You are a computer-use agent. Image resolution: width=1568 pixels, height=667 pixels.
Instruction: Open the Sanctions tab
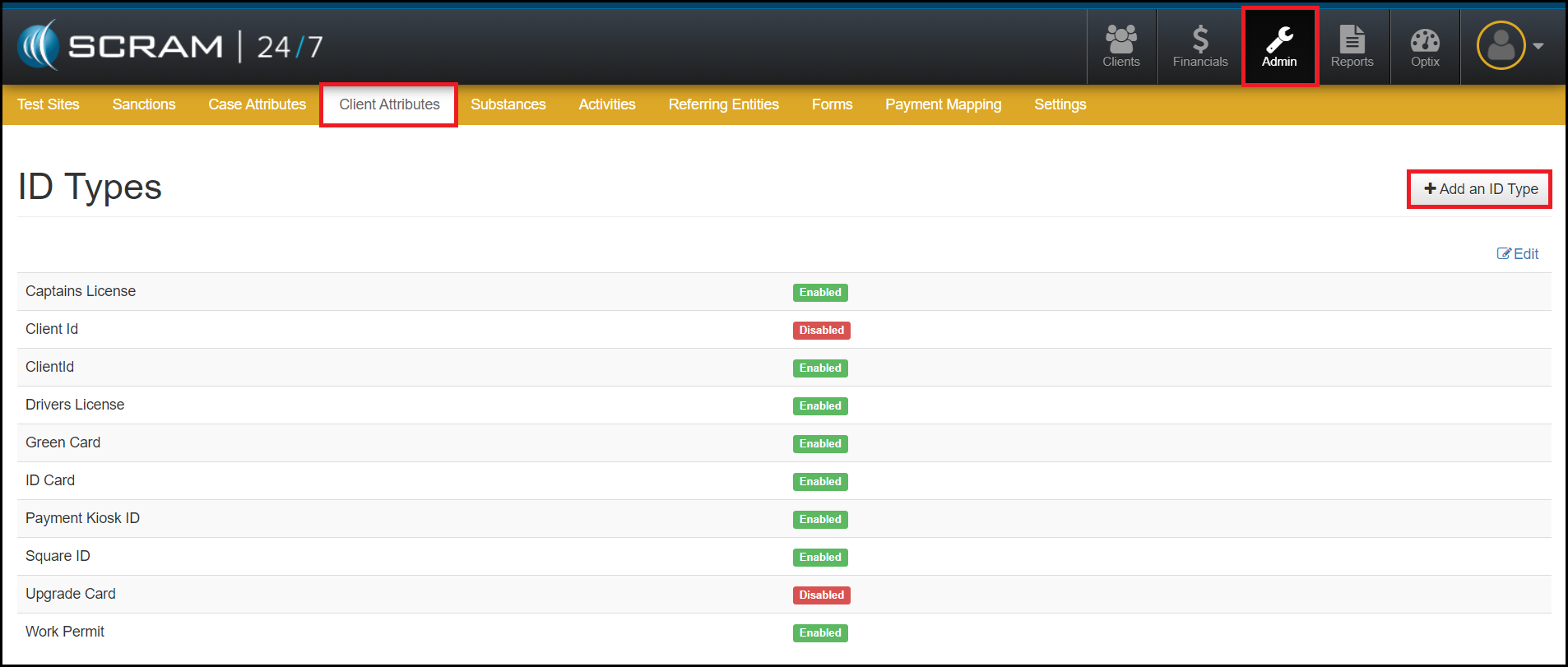click(x=144, y=104)
